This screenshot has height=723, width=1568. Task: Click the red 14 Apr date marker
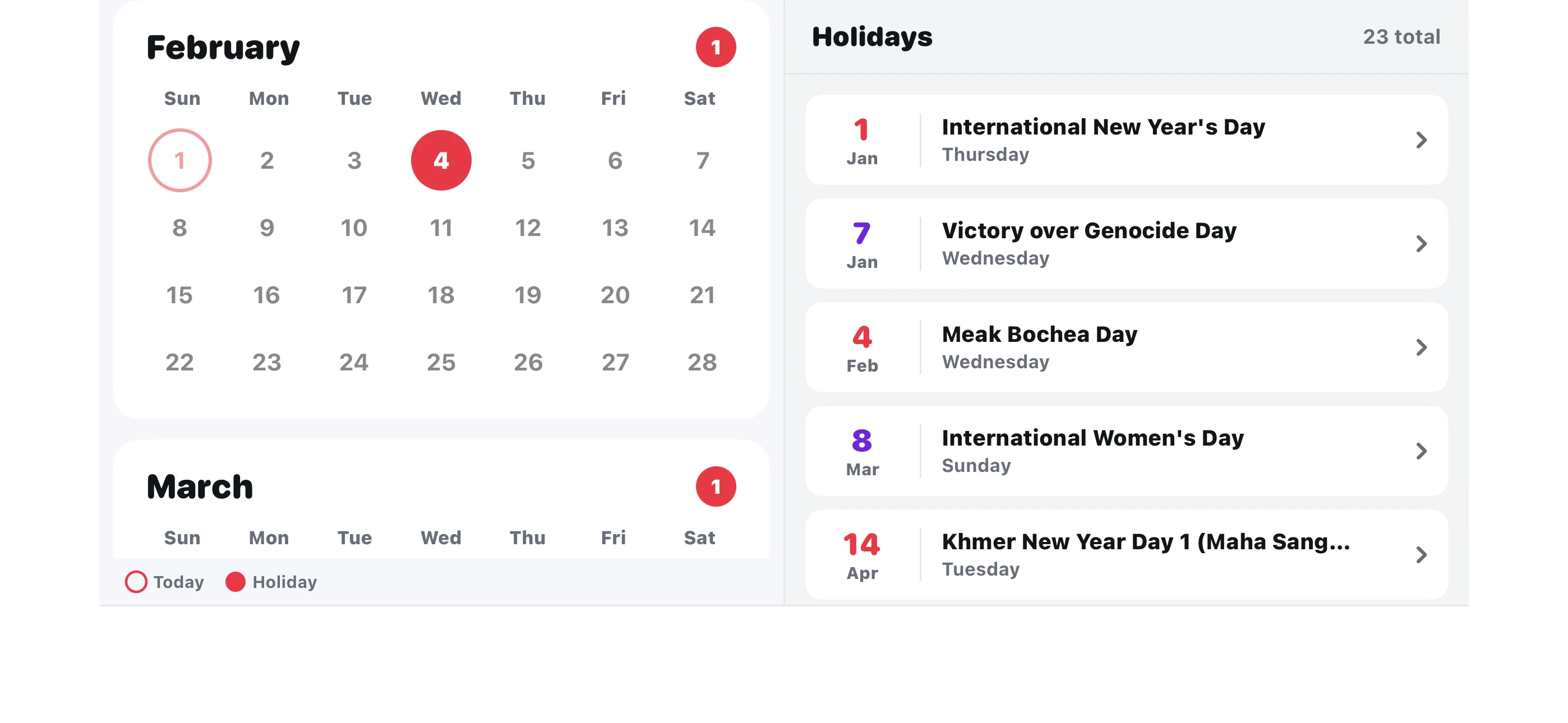pos(861,545)
